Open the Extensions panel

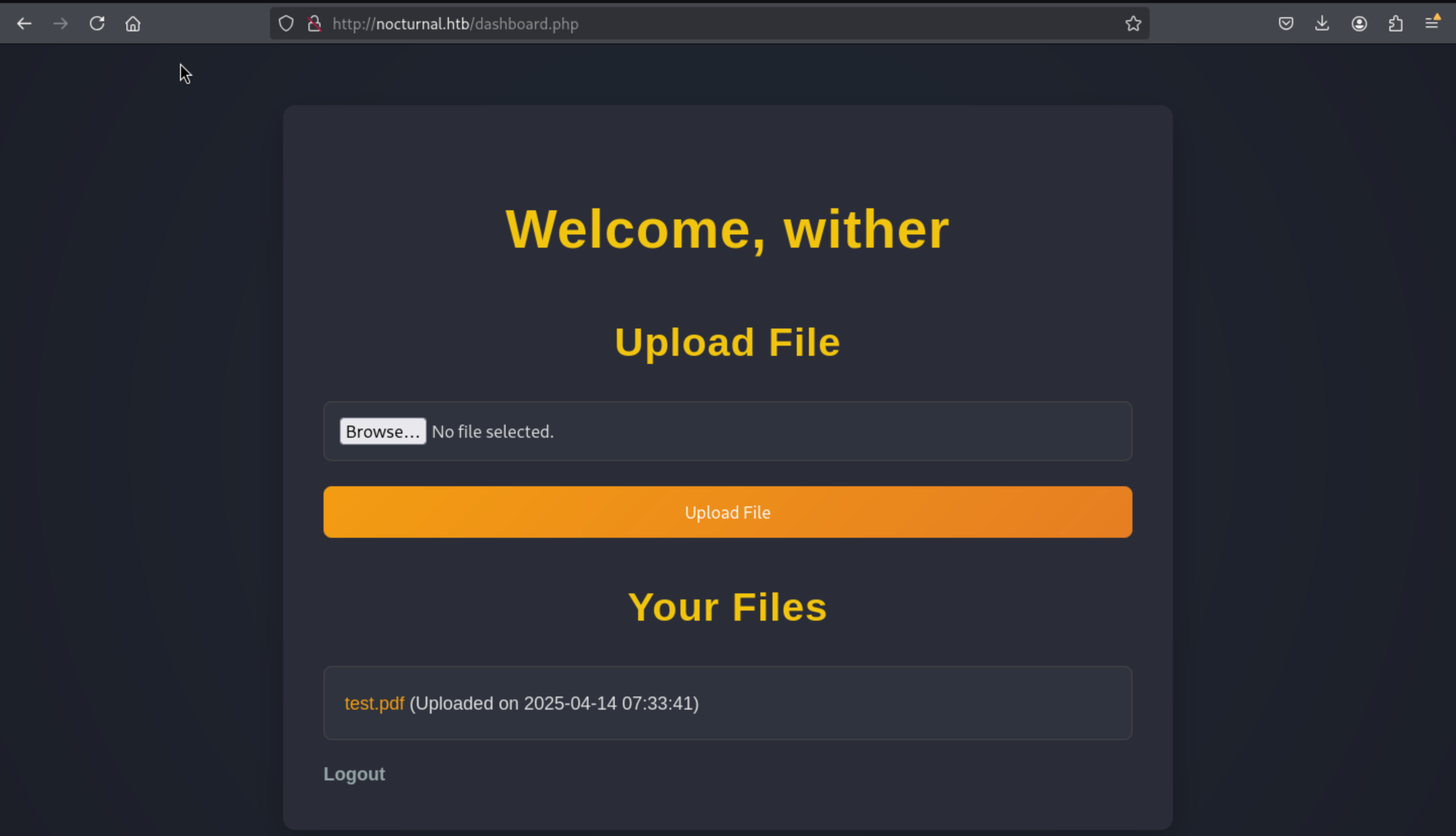click(1395, 24)
